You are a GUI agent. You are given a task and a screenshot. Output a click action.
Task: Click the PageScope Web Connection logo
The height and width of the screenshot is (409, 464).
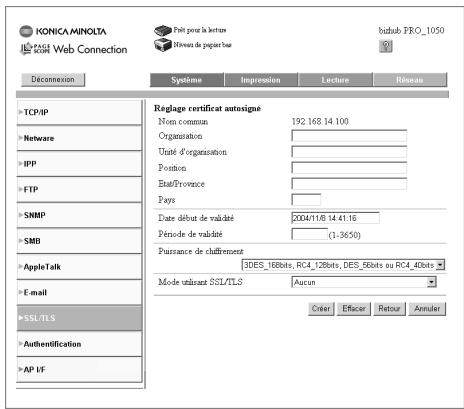tap(74, 49)
